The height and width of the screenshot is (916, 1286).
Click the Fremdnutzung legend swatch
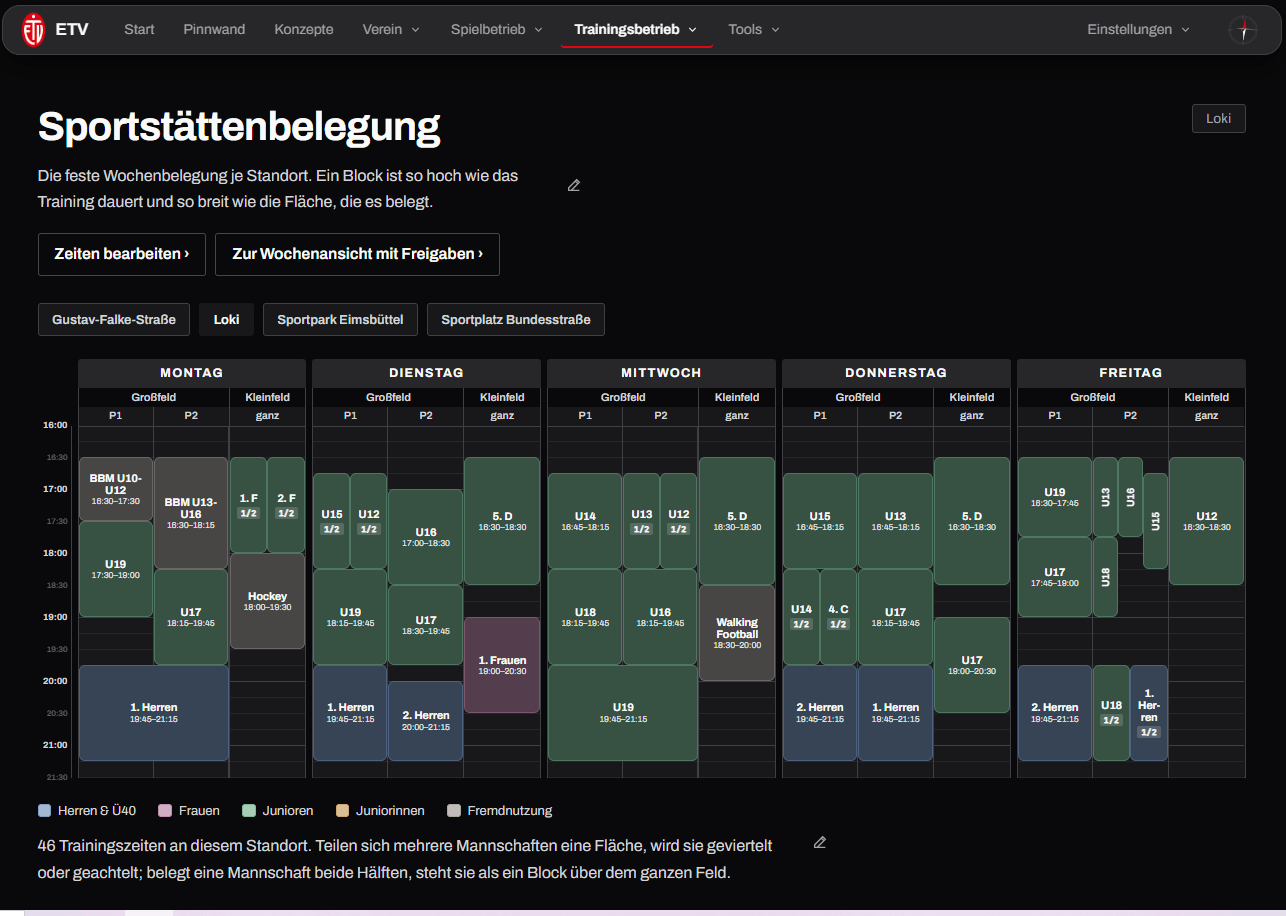pyautogui.click(x=454, y=811)
